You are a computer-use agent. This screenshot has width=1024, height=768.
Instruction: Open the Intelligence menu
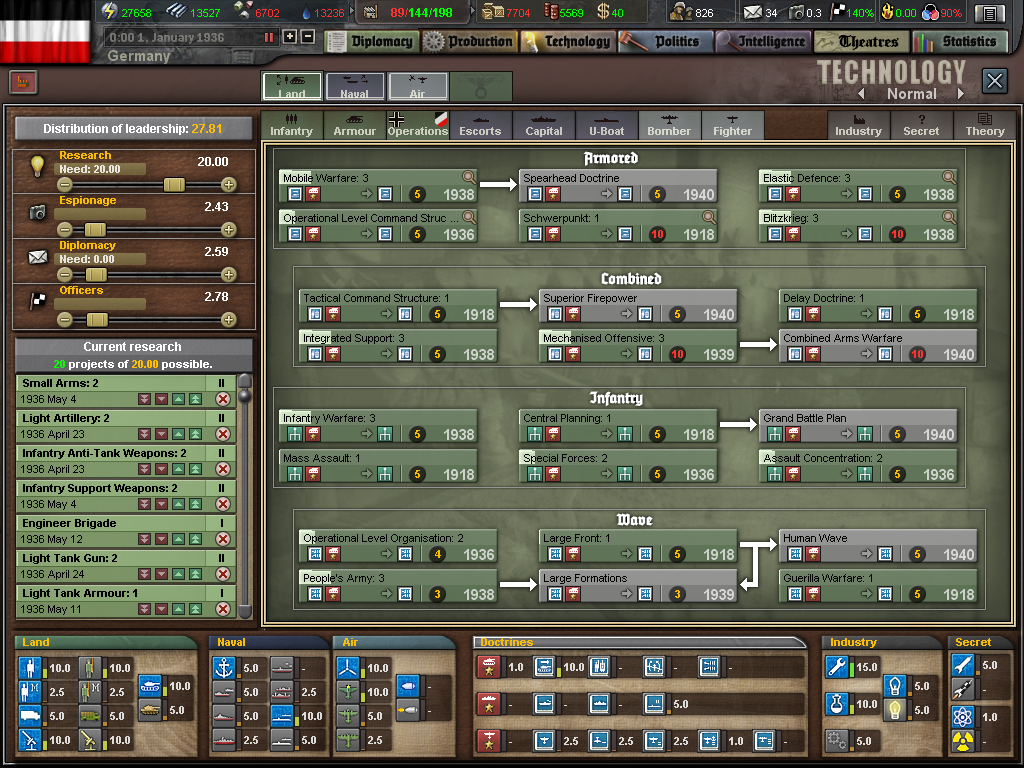pos(763,42)
